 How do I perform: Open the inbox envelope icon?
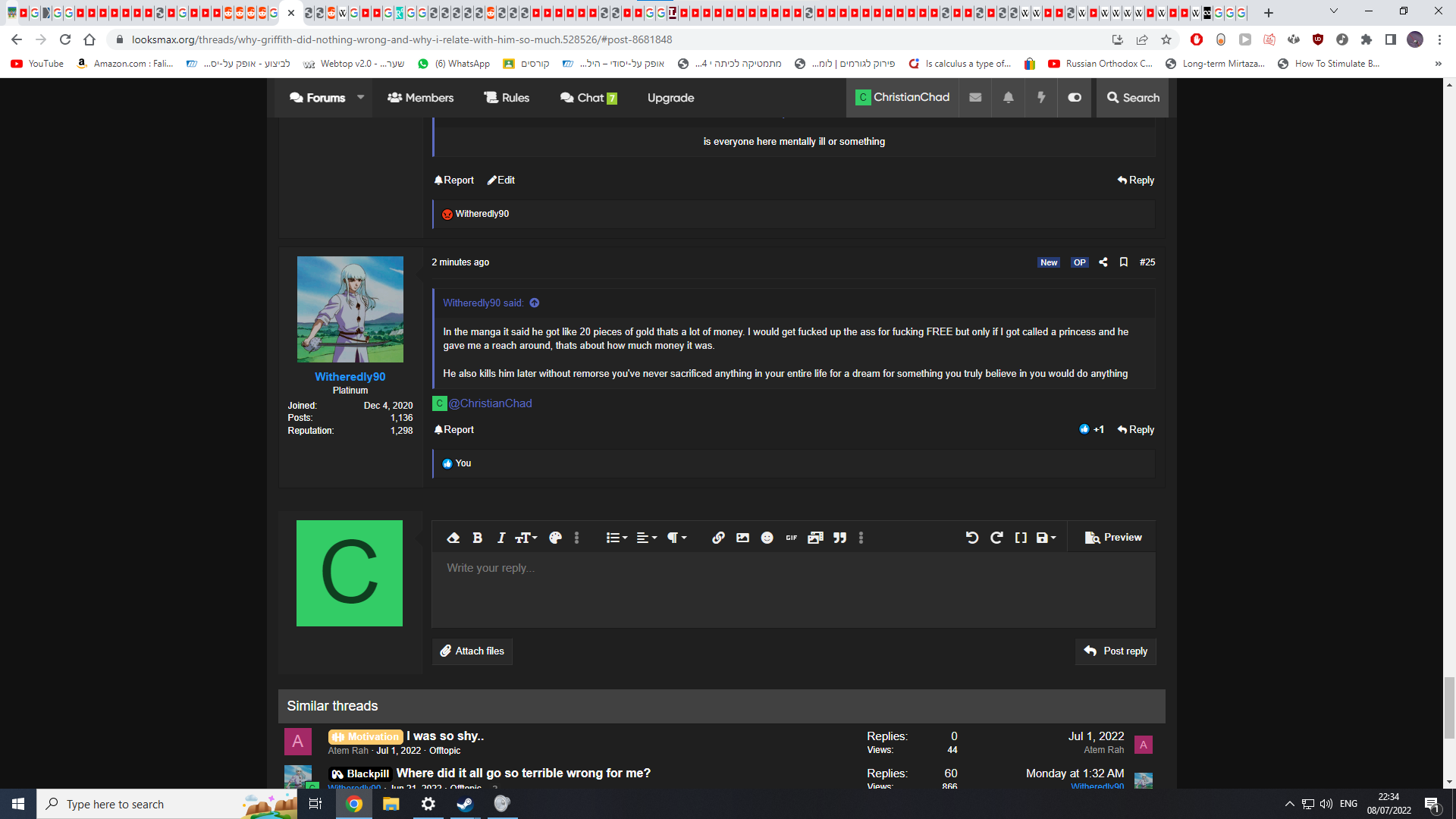pos(975,97)
